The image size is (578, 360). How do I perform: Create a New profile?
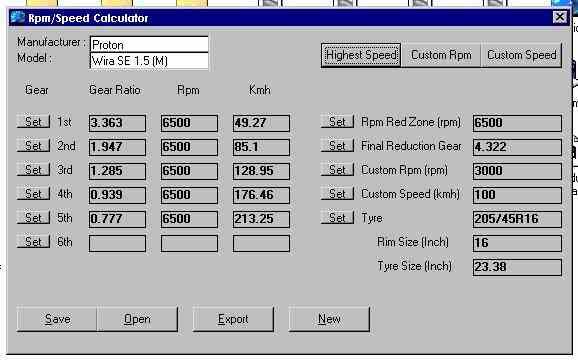click(x=329, y=319)
